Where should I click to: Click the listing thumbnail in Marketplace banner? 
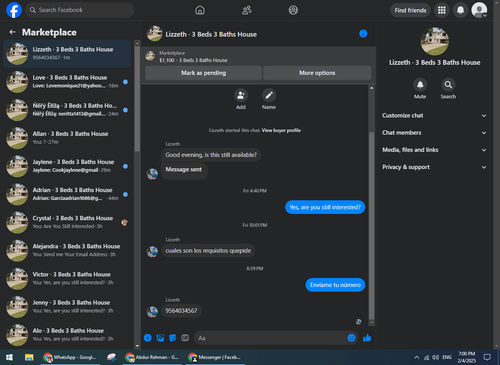(150, 56)
